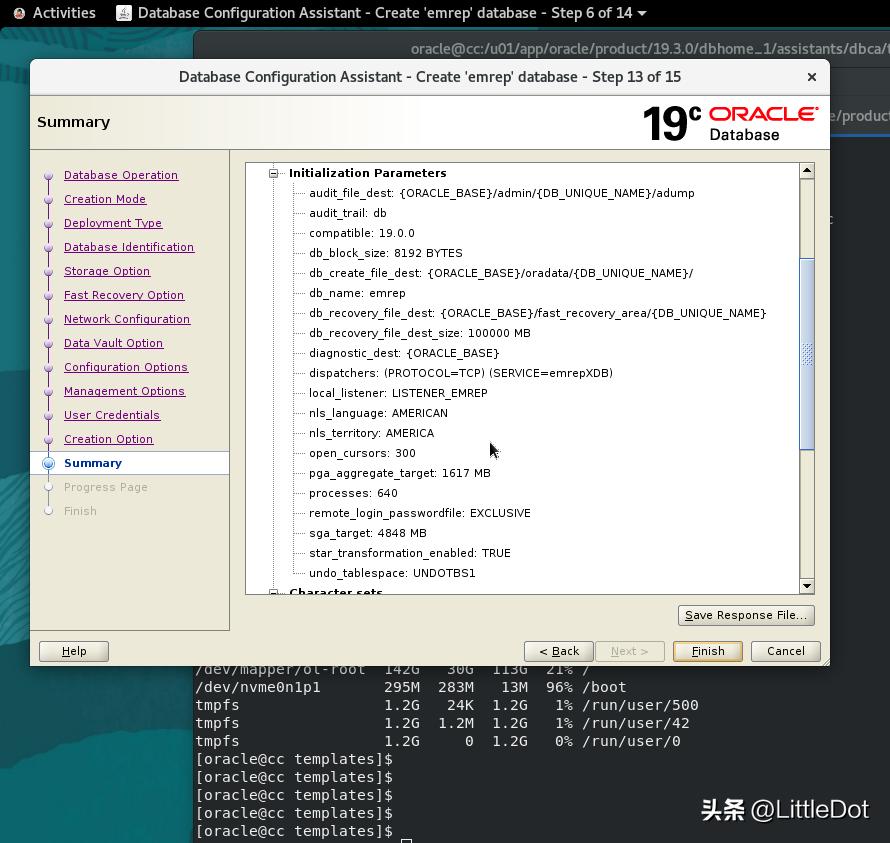Jump to Database Identification step

pos(129,247)
